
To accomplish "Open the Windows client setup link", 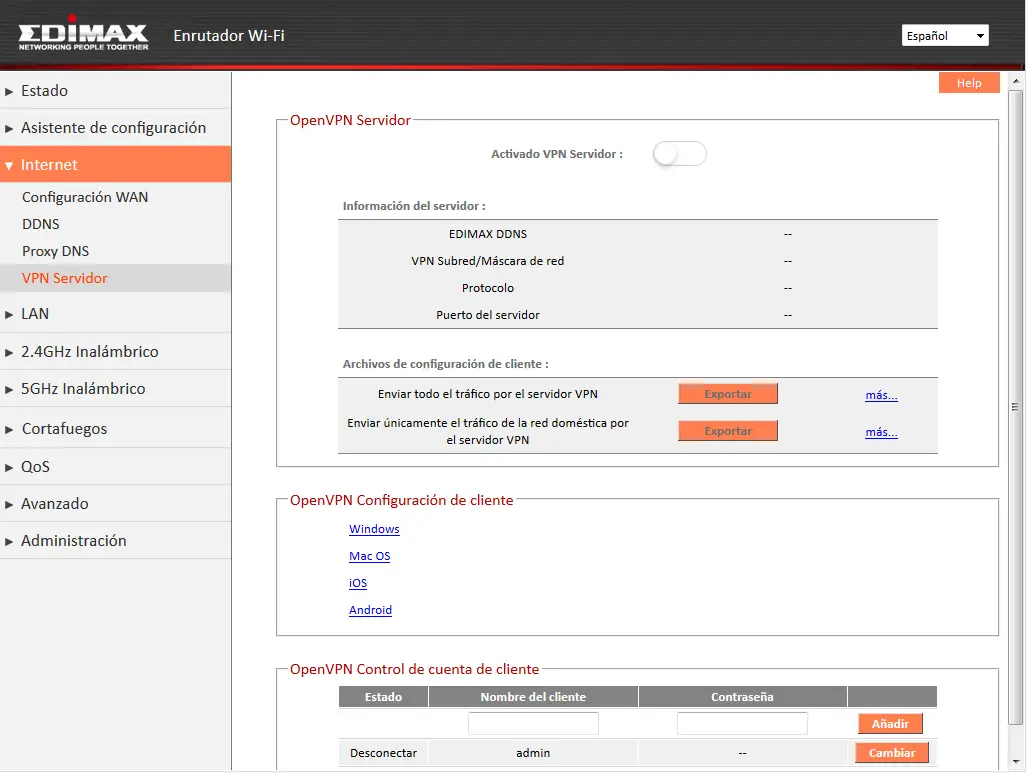I will (374, 530).
